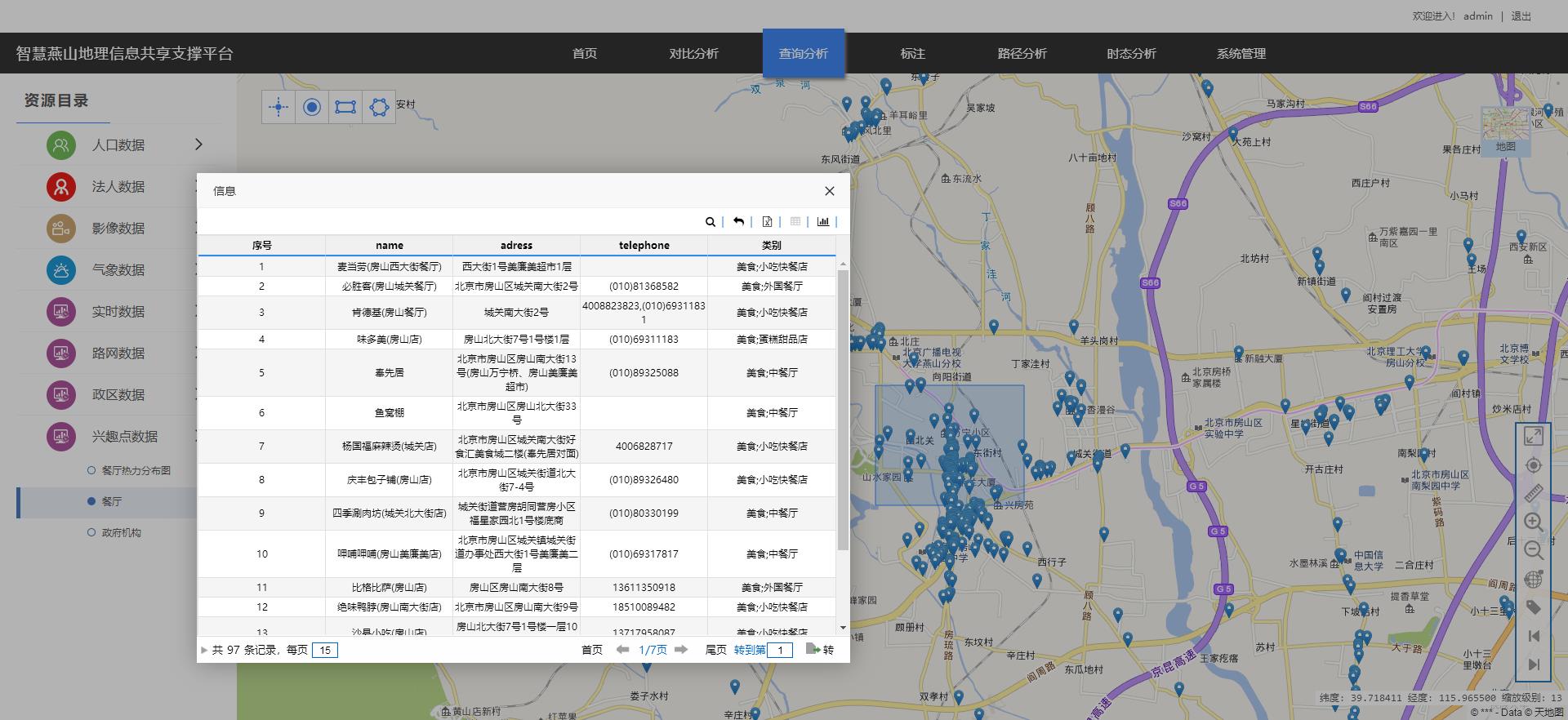Click the 政区数据 purple icon
This screenshot has width=1568, height=720.
pyautogui.click(x=61, y=395)
